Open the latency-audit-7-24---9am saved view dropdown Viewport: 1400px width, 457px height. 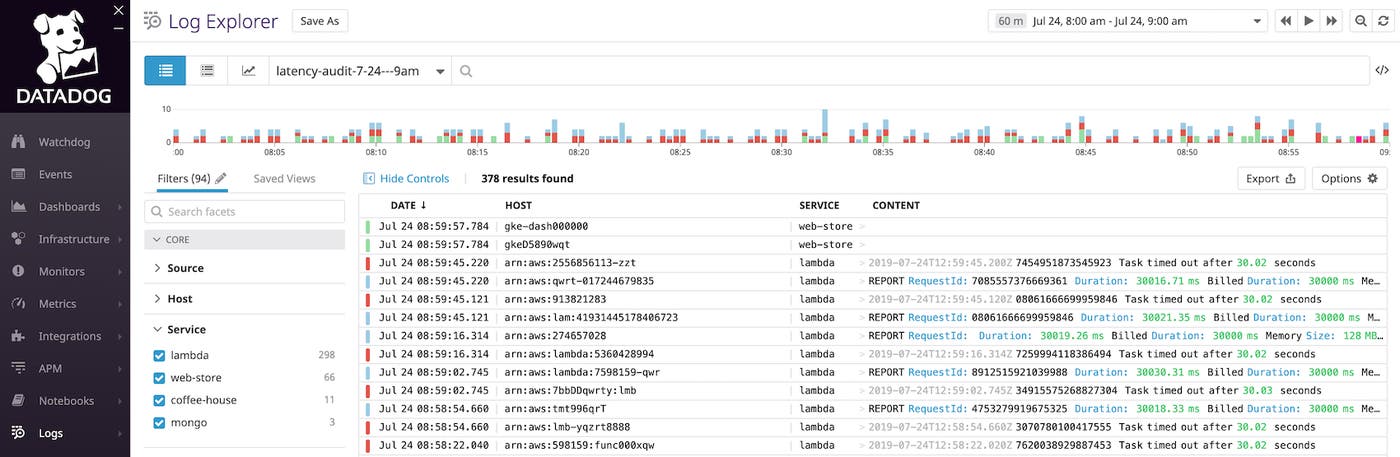point(359,71)
